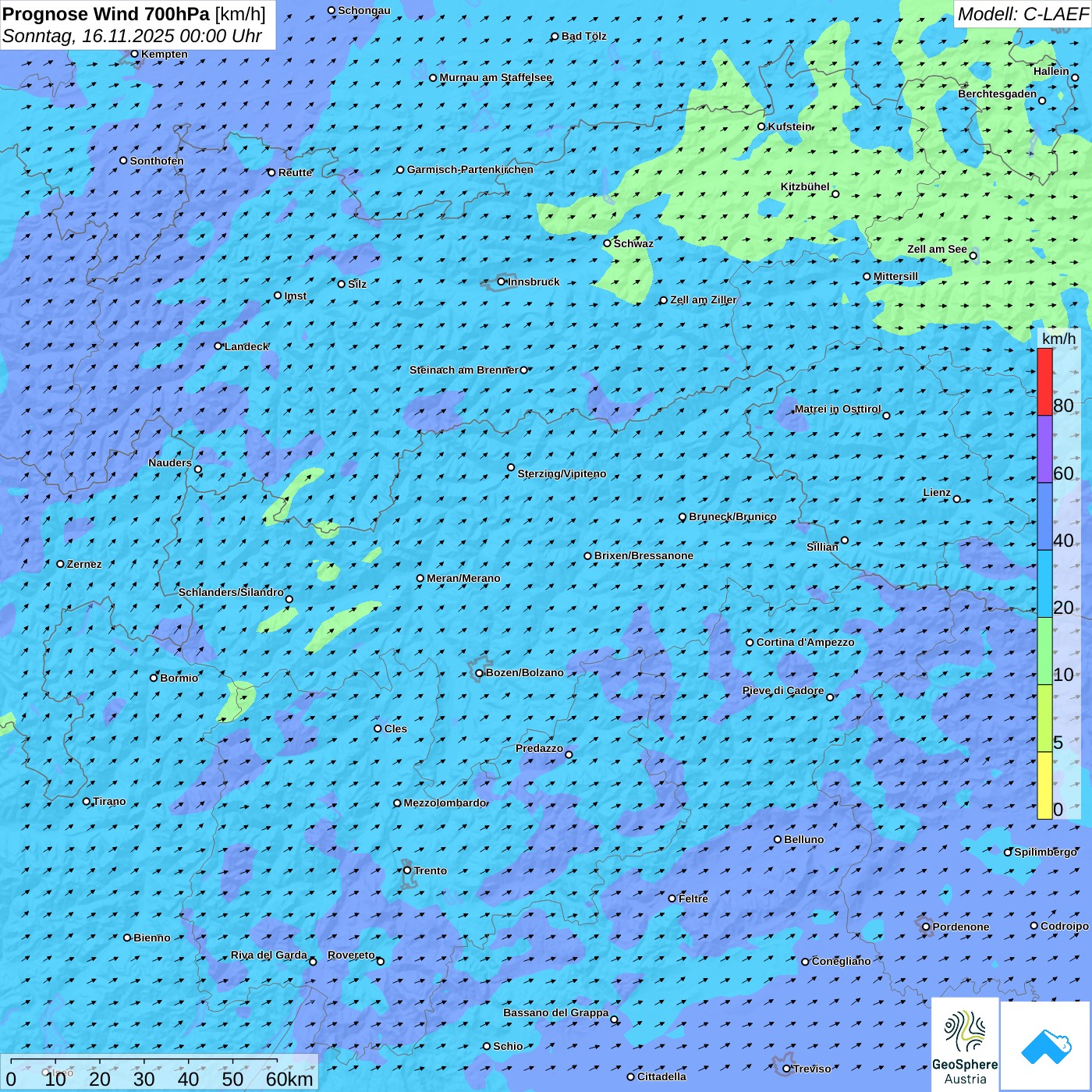Image resolution: width=1092 pixels, height=1092 pixels.
Task: Click the '60km' scale bar label
Action: [x=289, y=1079]
